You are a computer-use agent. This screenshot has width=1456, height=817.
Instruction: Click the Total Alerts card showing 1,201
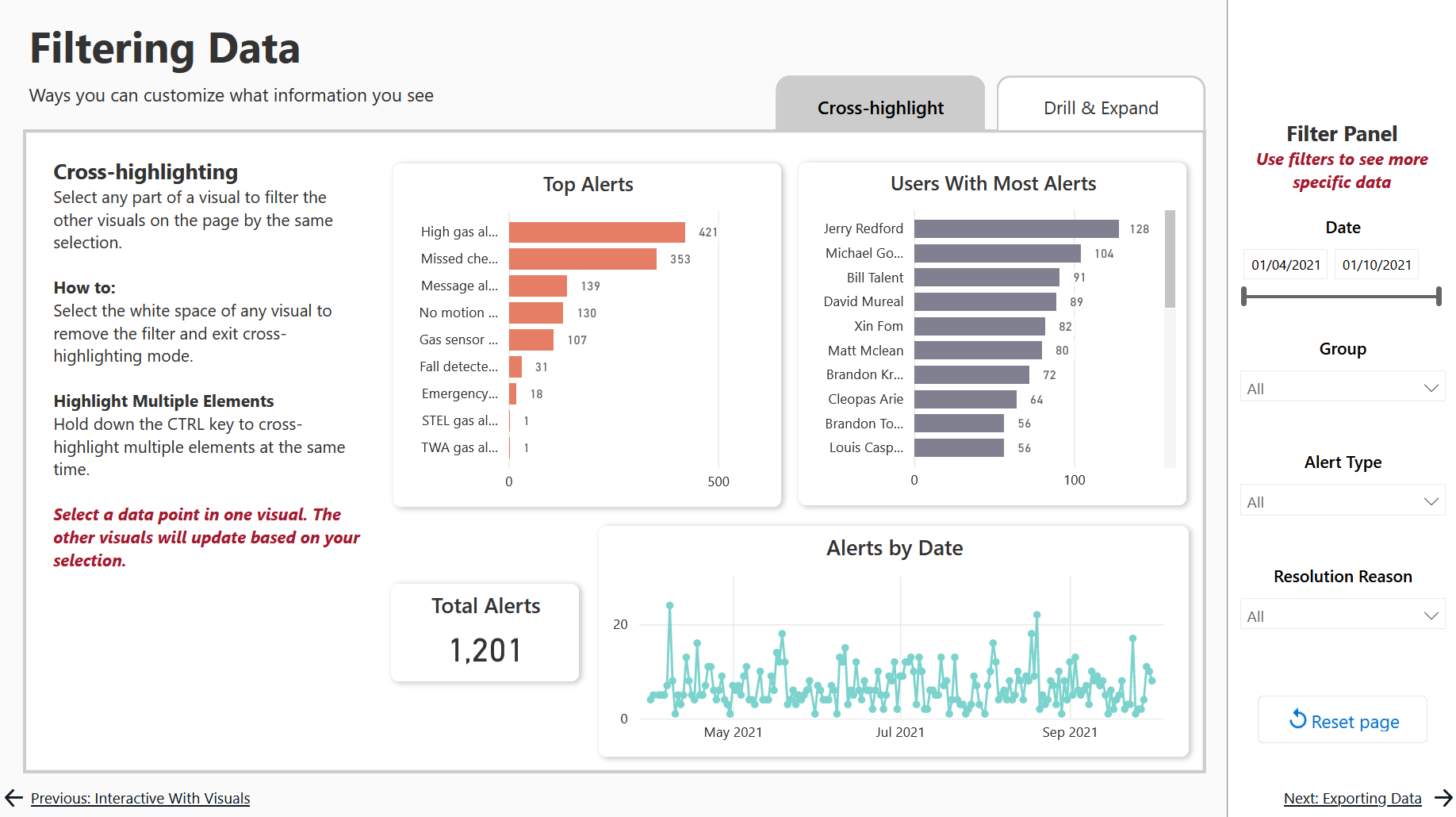point(485,632)
